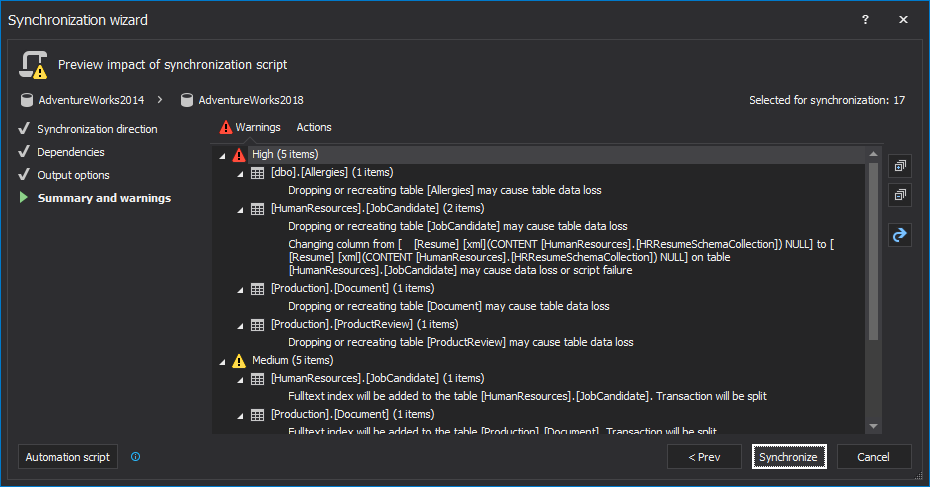Screen dimensions: 930x487
Task: Click the collapse all icon below expand all
Action: click(899, 195)
